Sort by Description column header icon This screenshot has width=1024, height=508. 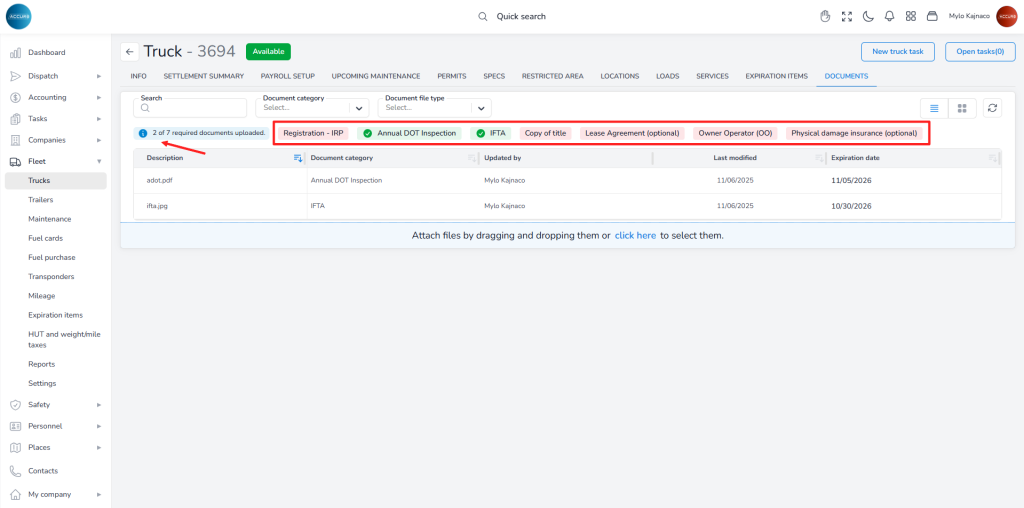click(x=297, y=158)
